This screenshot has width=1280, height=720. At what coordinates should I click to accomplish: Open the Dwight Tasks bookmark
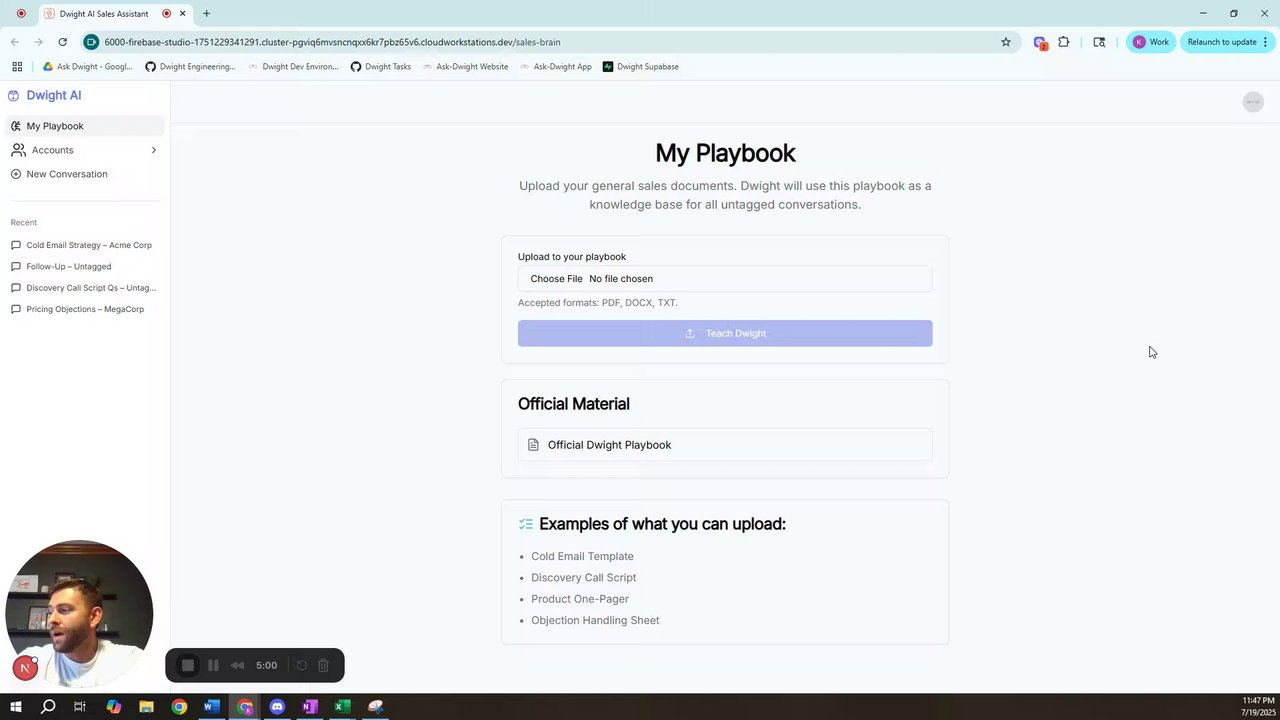381,67
